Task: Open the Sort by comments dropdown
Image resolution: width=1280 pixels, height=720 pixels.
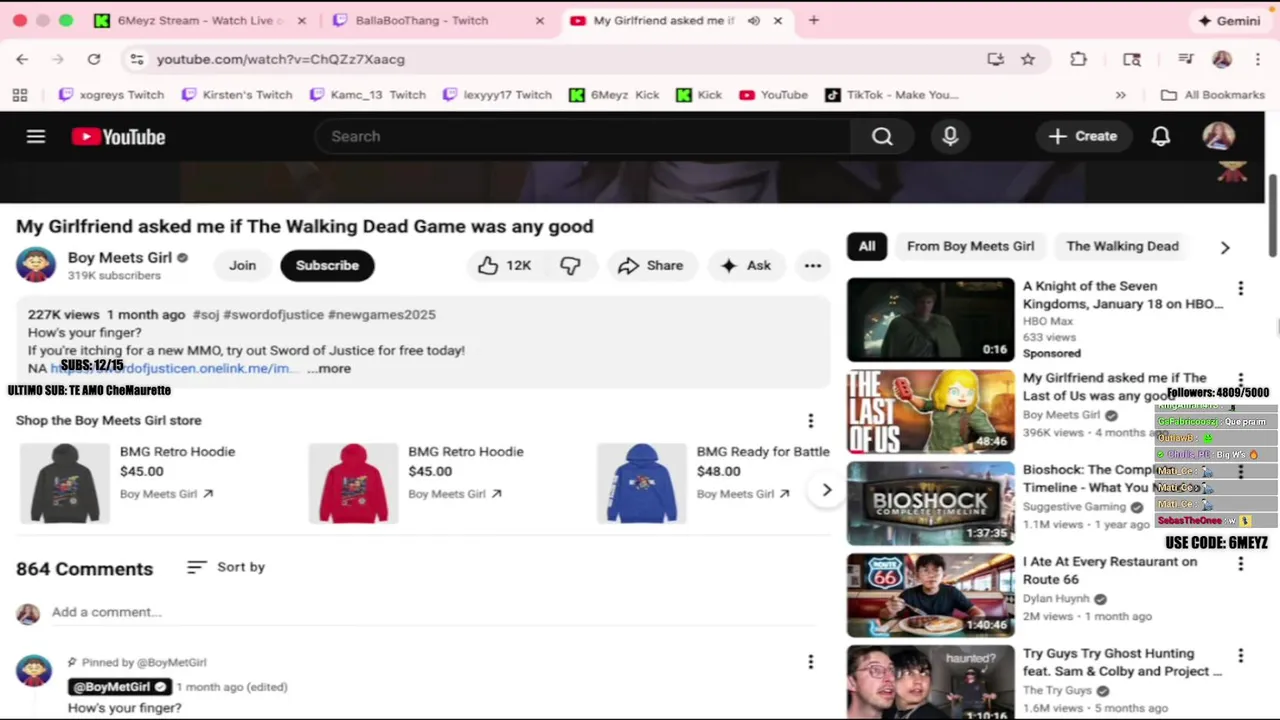Action: (226, 567)
